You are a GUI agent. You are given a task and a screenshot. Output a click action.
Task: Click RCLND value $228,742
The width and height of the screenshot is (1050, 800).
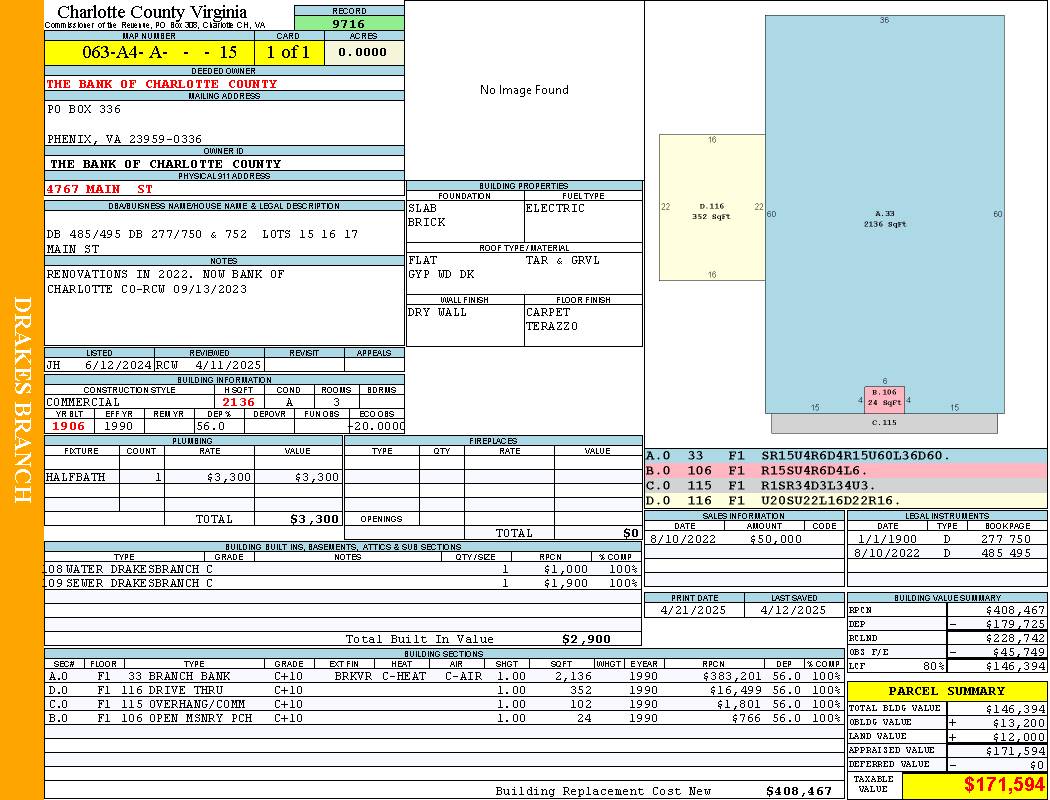click(x=1015, y=638)
